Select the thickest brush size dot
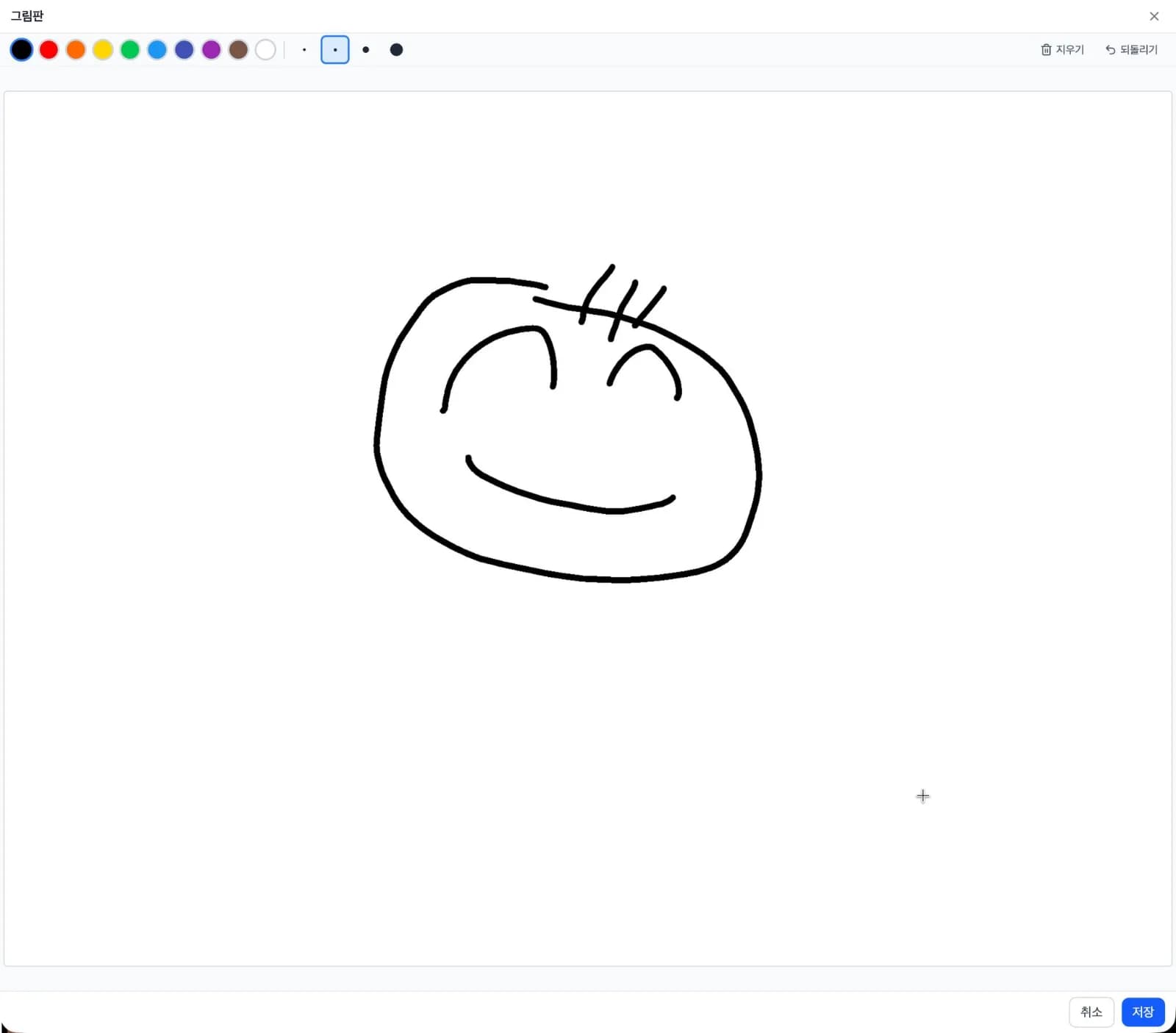The height and width of the screenshot is (1033, 1176). pos(396,50)
